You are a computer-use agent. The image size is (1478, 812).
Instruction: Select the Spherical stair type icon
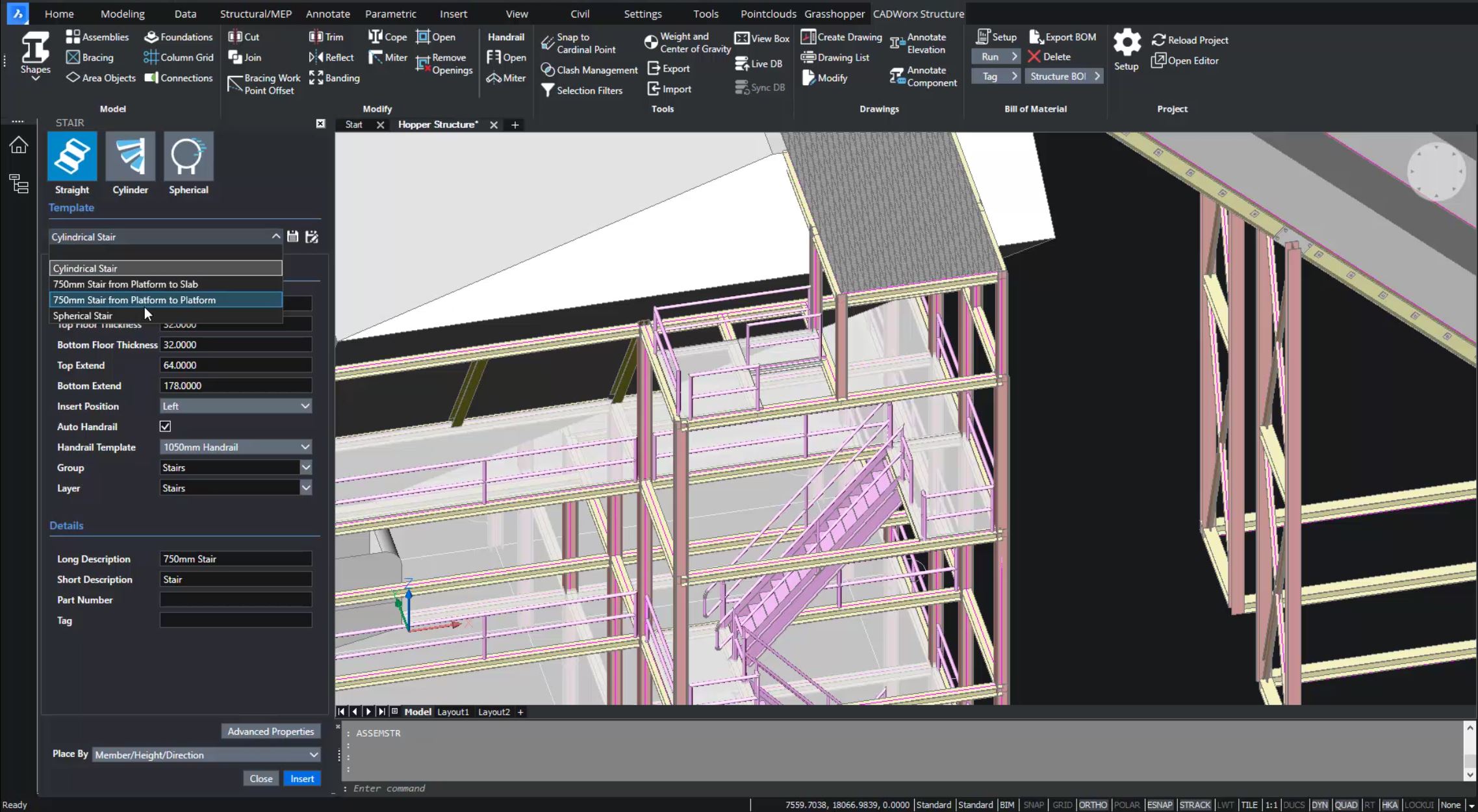click(188, 157)
